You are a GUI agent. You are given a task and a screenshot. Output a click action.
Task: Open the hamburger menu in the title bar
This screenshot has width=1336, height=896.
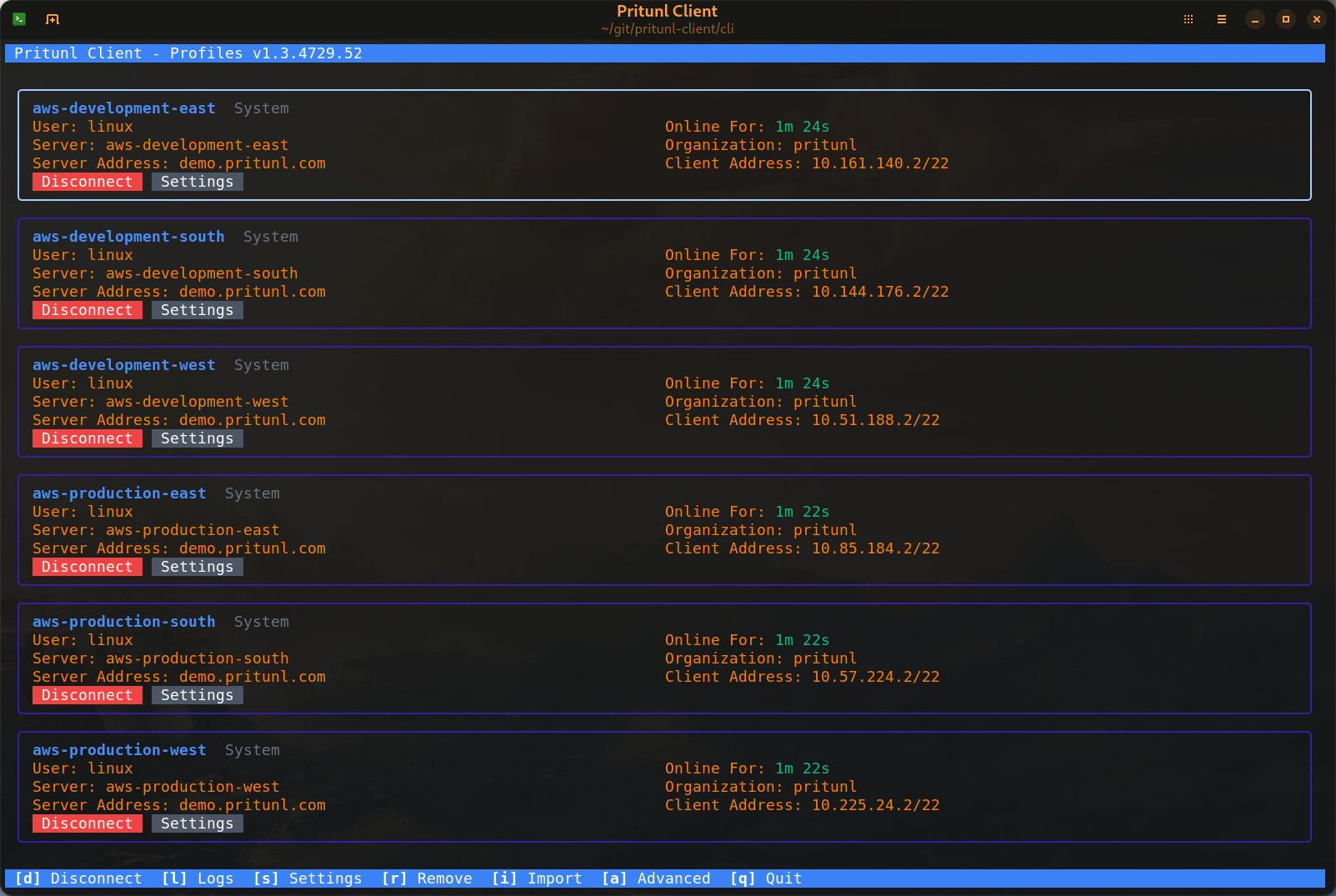pyautogui.click(x=1222, y=18)
